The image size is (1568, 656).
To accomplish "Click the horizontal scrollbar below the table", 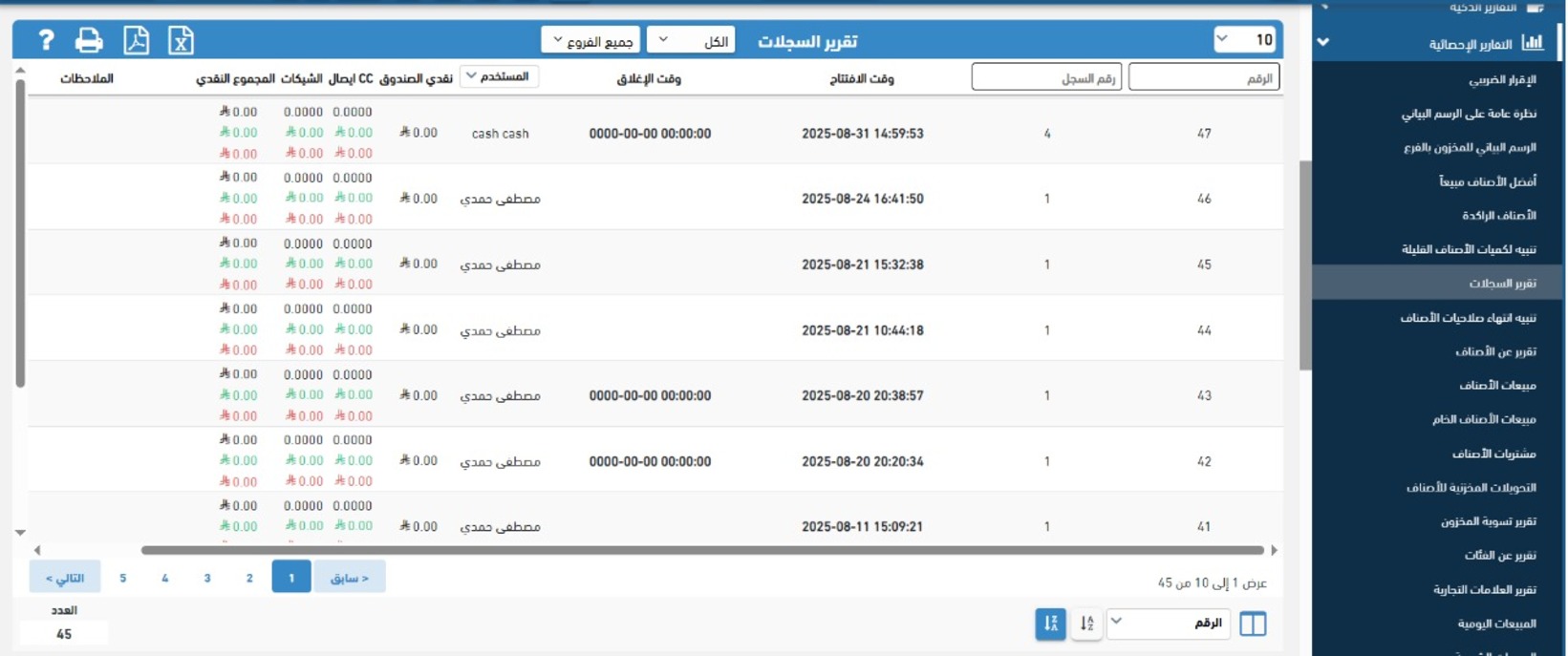I will [x=702, y=550].
